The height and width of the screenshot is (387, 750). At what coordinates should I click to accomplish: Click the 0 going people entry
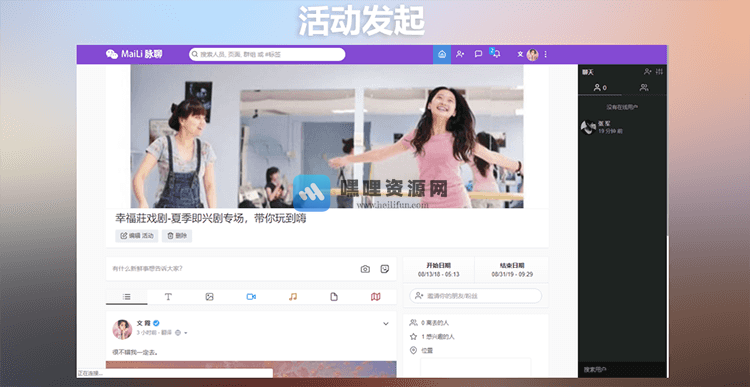point(430,323)
